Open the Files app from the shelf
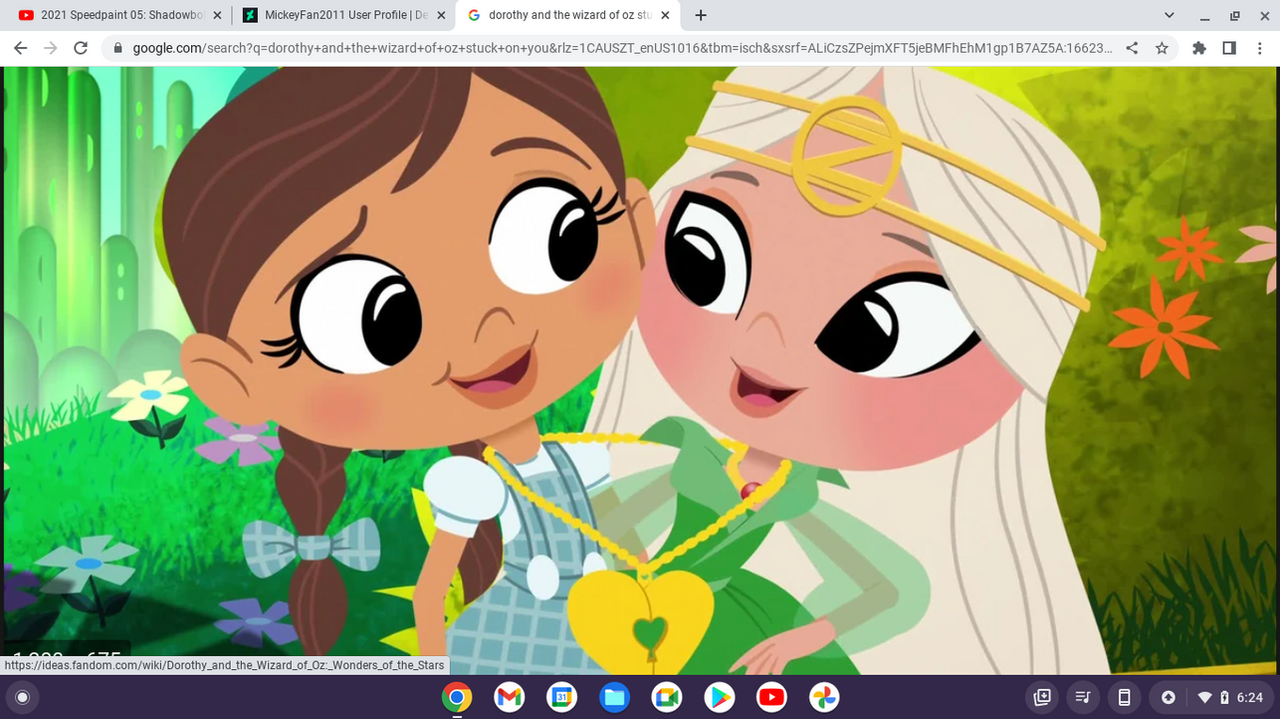 [x=614, y=697]
